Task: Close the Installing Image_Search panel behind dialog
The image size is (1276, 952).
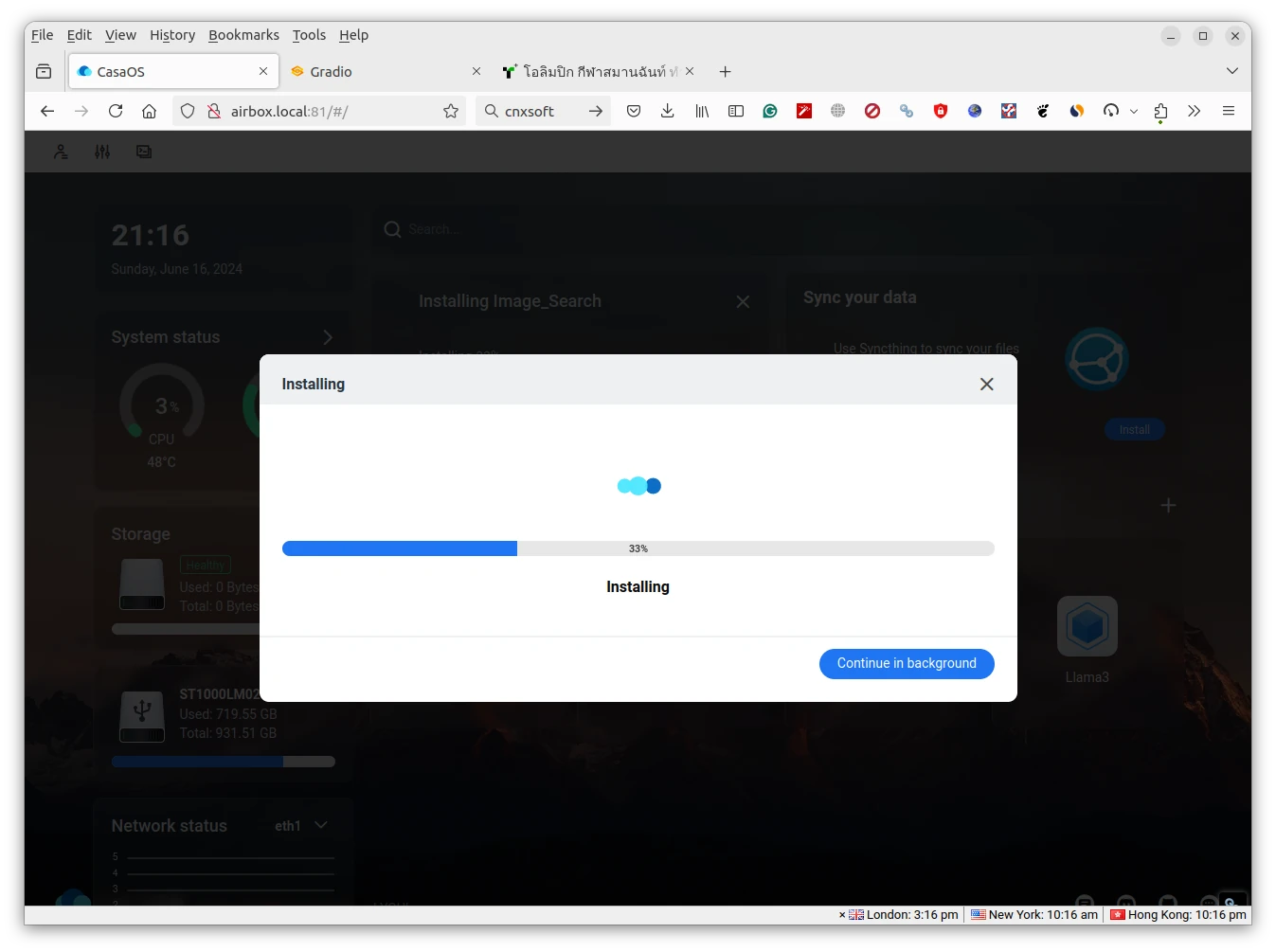Action: [x=743, y=301]
